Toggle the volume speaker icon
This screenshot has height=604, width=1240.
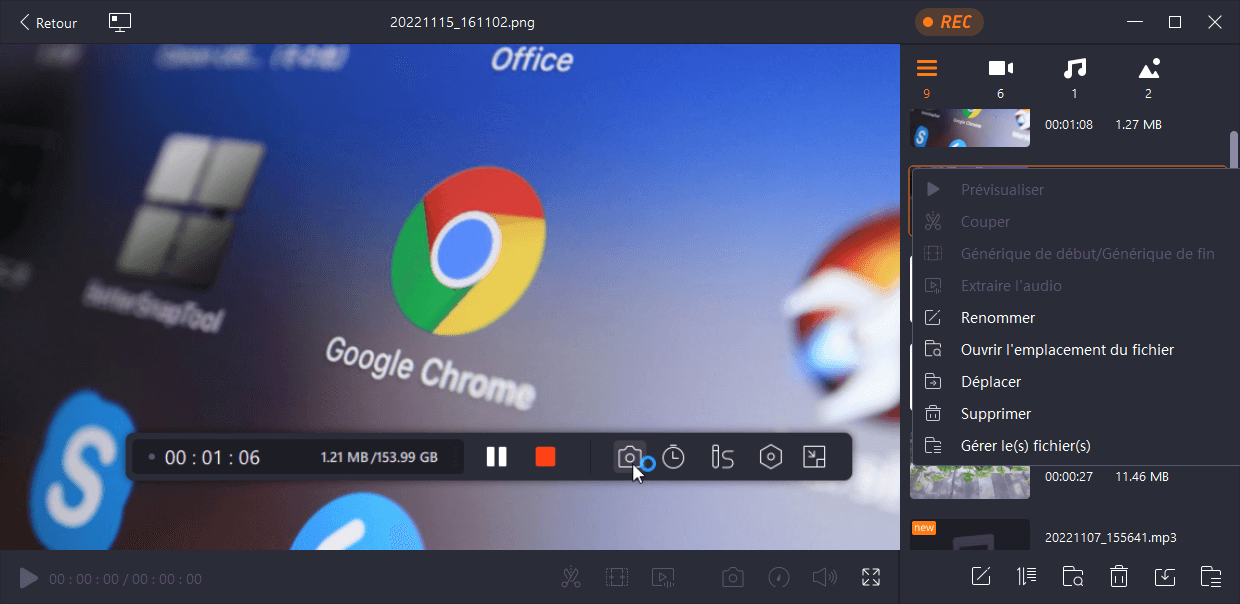(x=824, y=577)
